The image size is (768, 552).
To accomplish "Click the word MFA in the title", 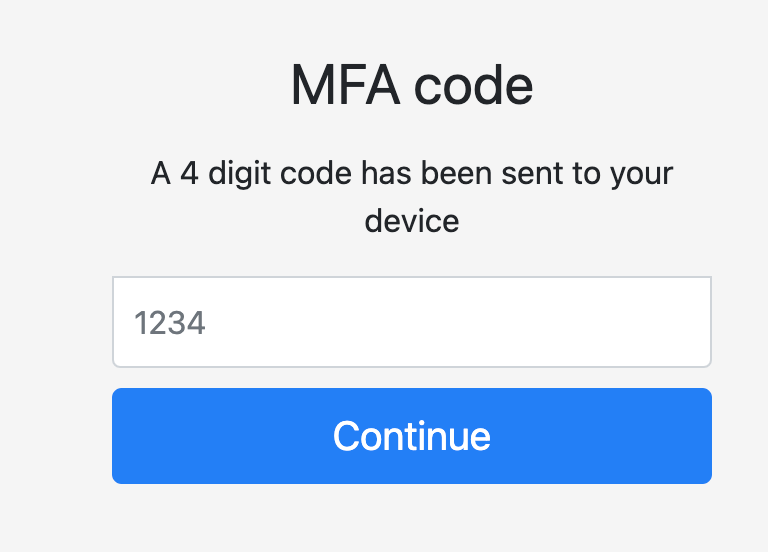I will pyautogui.click(x=345, y=85).
